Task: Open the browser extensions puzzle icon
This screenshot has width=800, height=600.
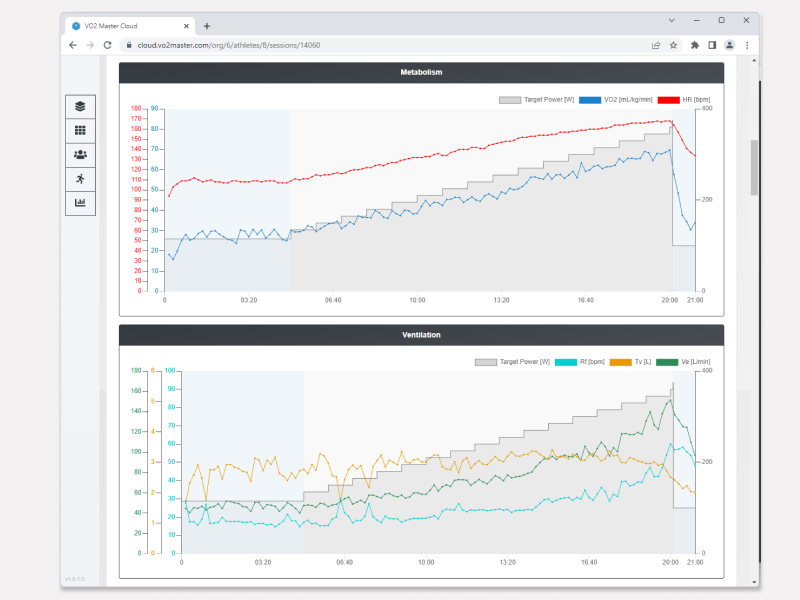Action: [695, 45]
